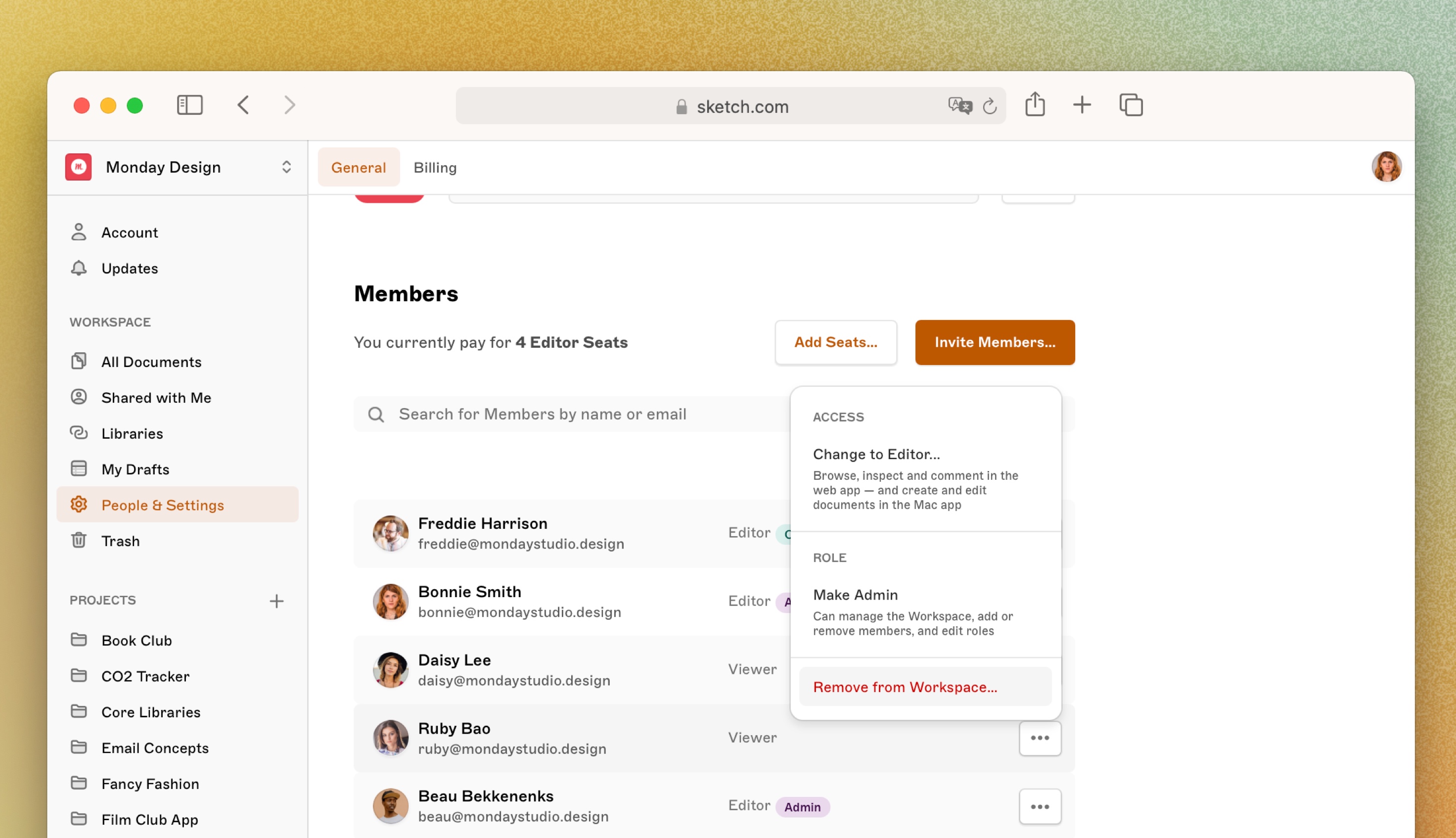The image size is (1456, 838).
Task: Click Bonnie Smith's avatar
Action: 391,602
